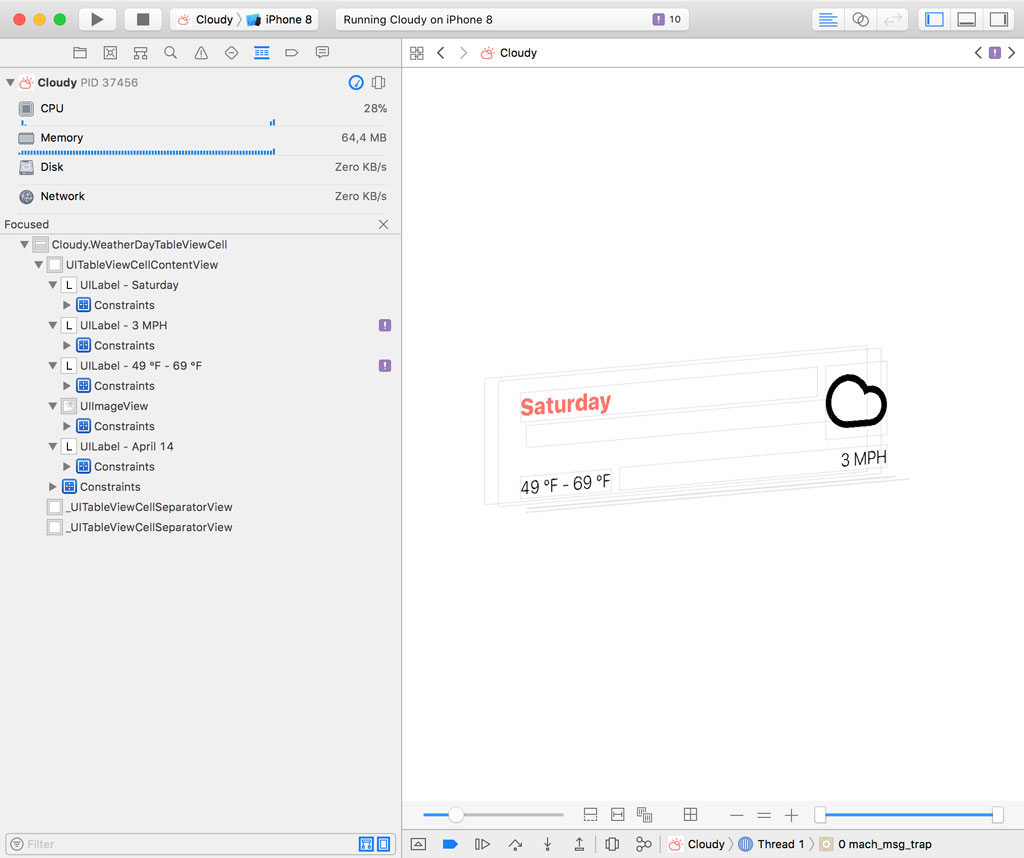Toggle breakpoints activation with blue flag
The height and width of the screenshot is (858, 1024).
click(x=449, y=843)
